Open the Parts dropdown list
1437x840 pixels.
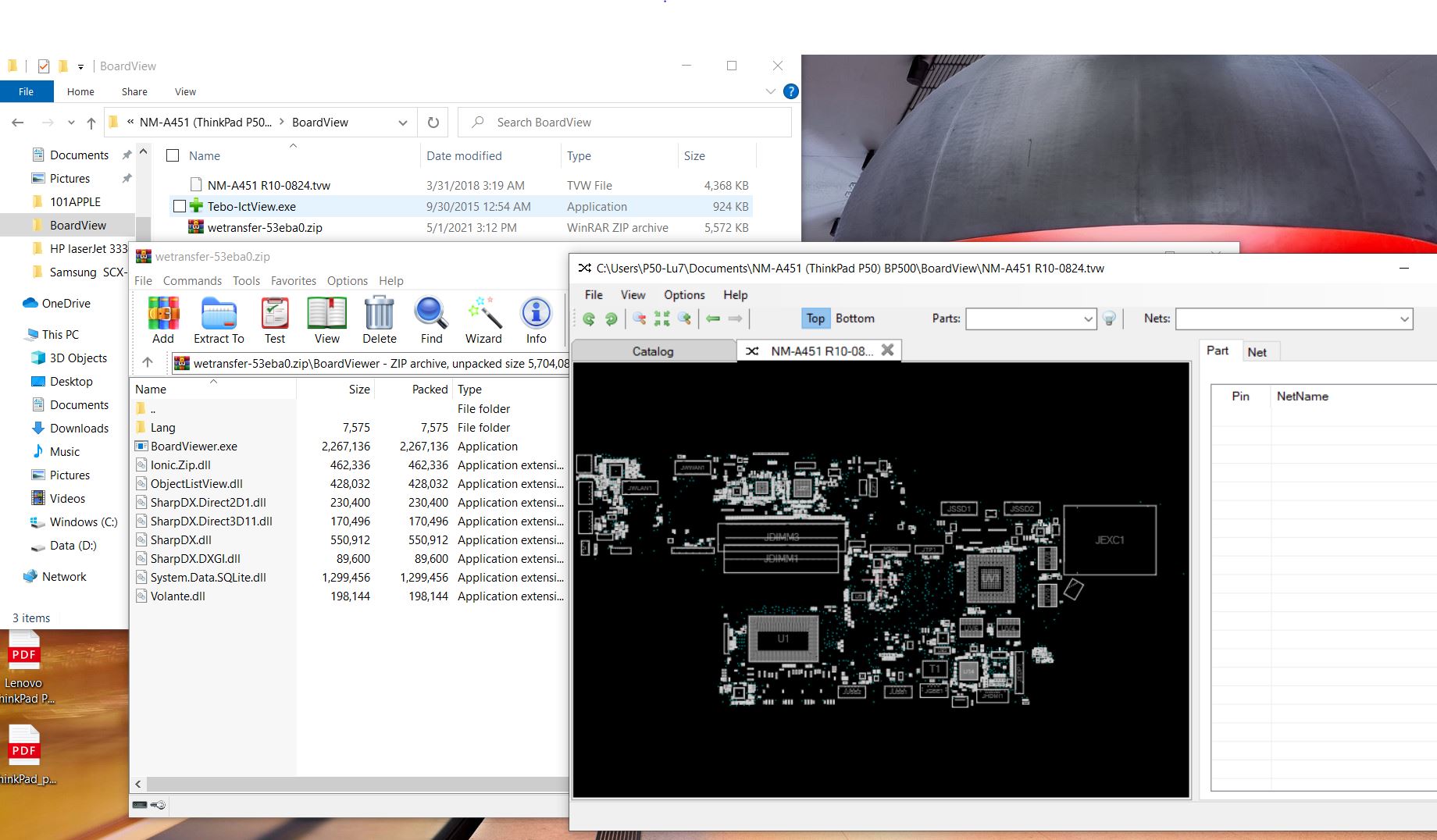click(x=1088, y=319)
